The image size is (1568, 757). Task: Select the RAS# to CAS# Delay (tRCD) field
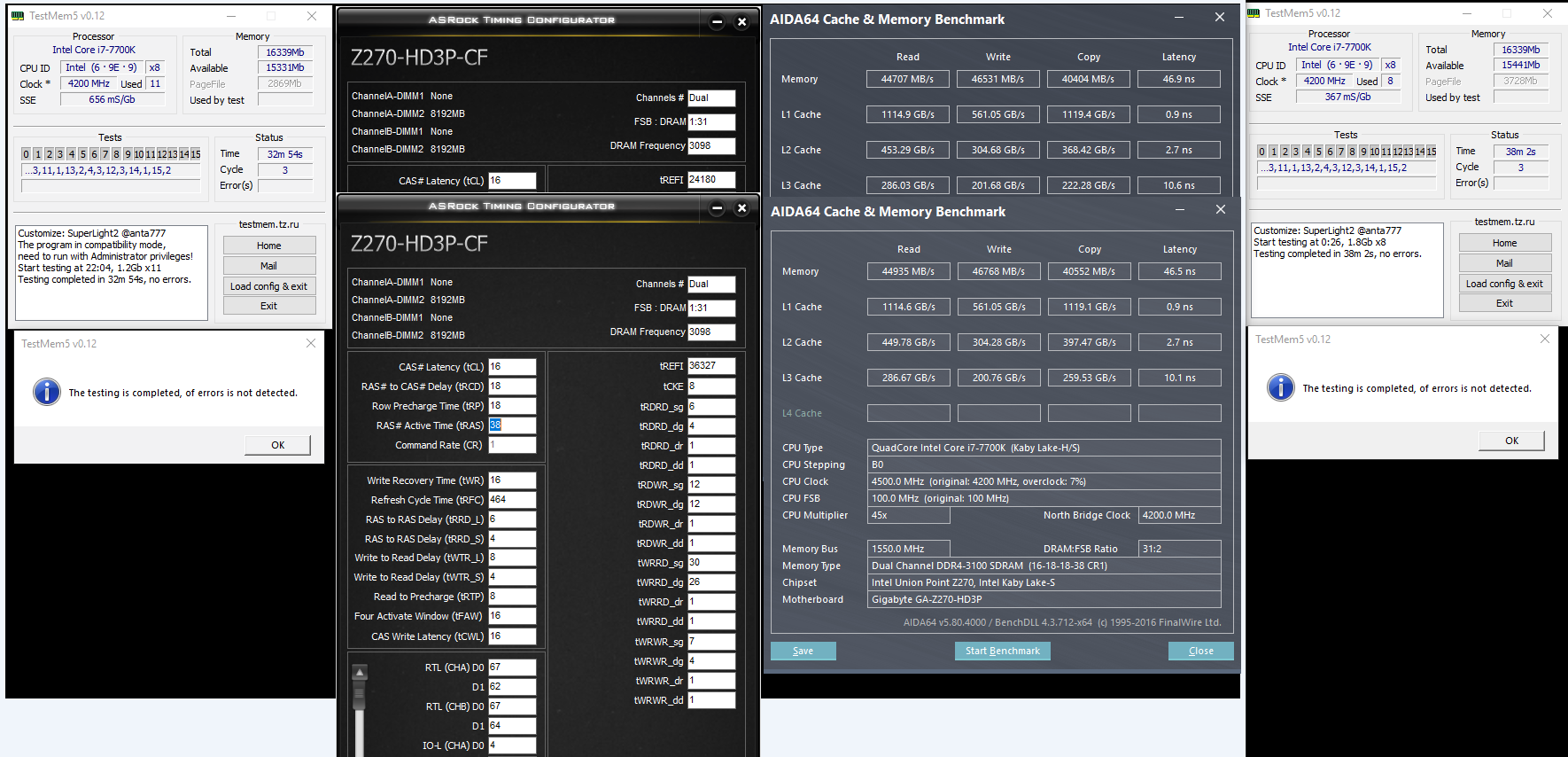(512, 386)
